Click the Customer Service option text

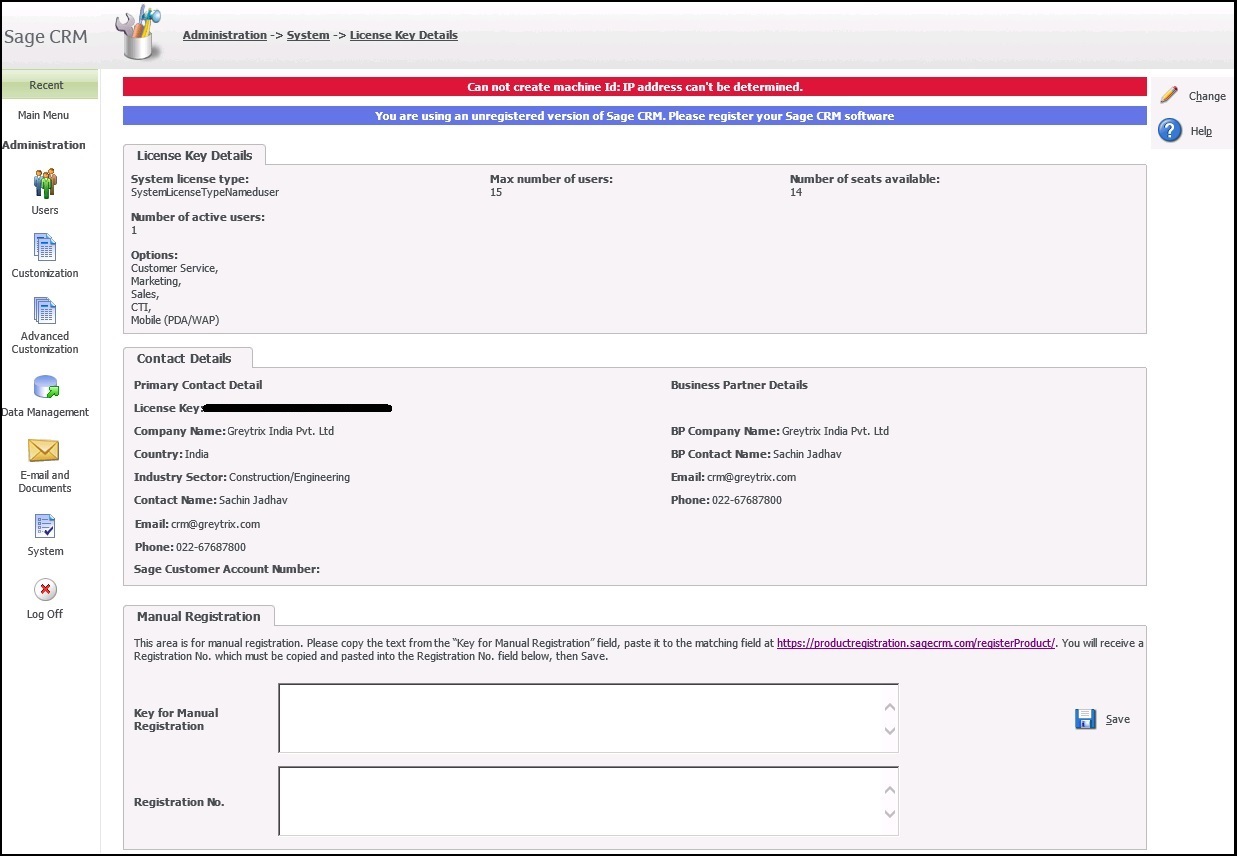(x=174, y=268)
